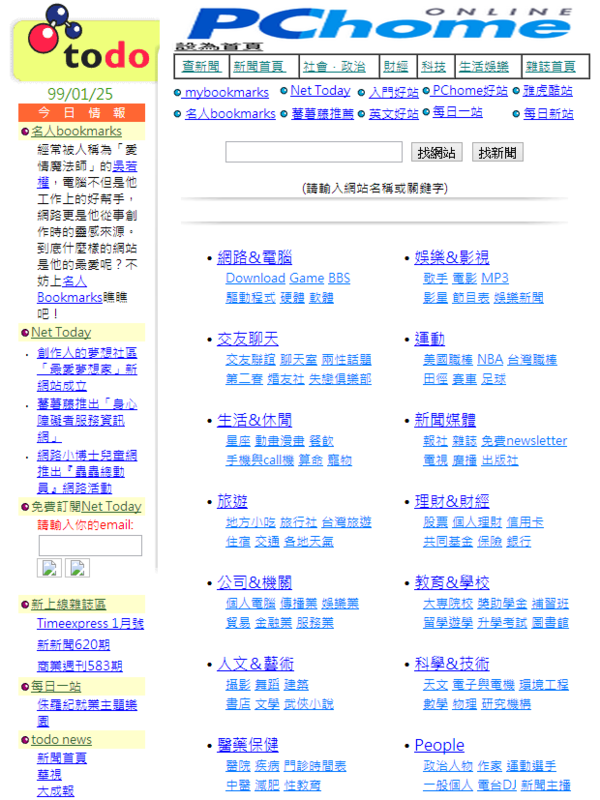
Task: Open the todo news heading link
Action: [x=61, y=739]
